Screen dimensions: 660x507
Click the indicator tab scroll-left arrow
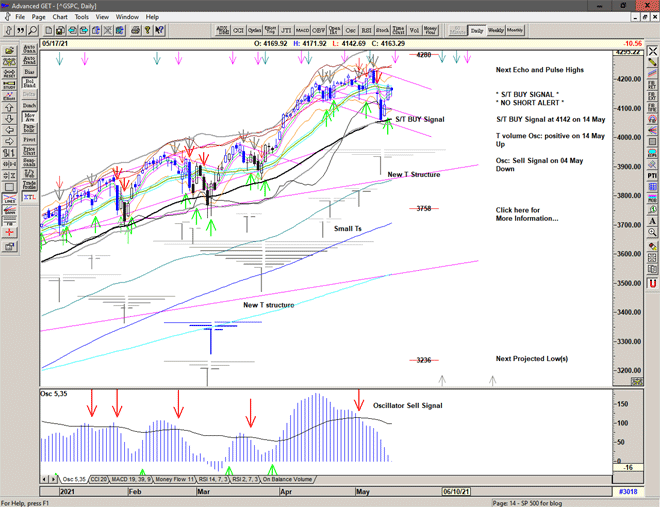[x=42, y=480]
